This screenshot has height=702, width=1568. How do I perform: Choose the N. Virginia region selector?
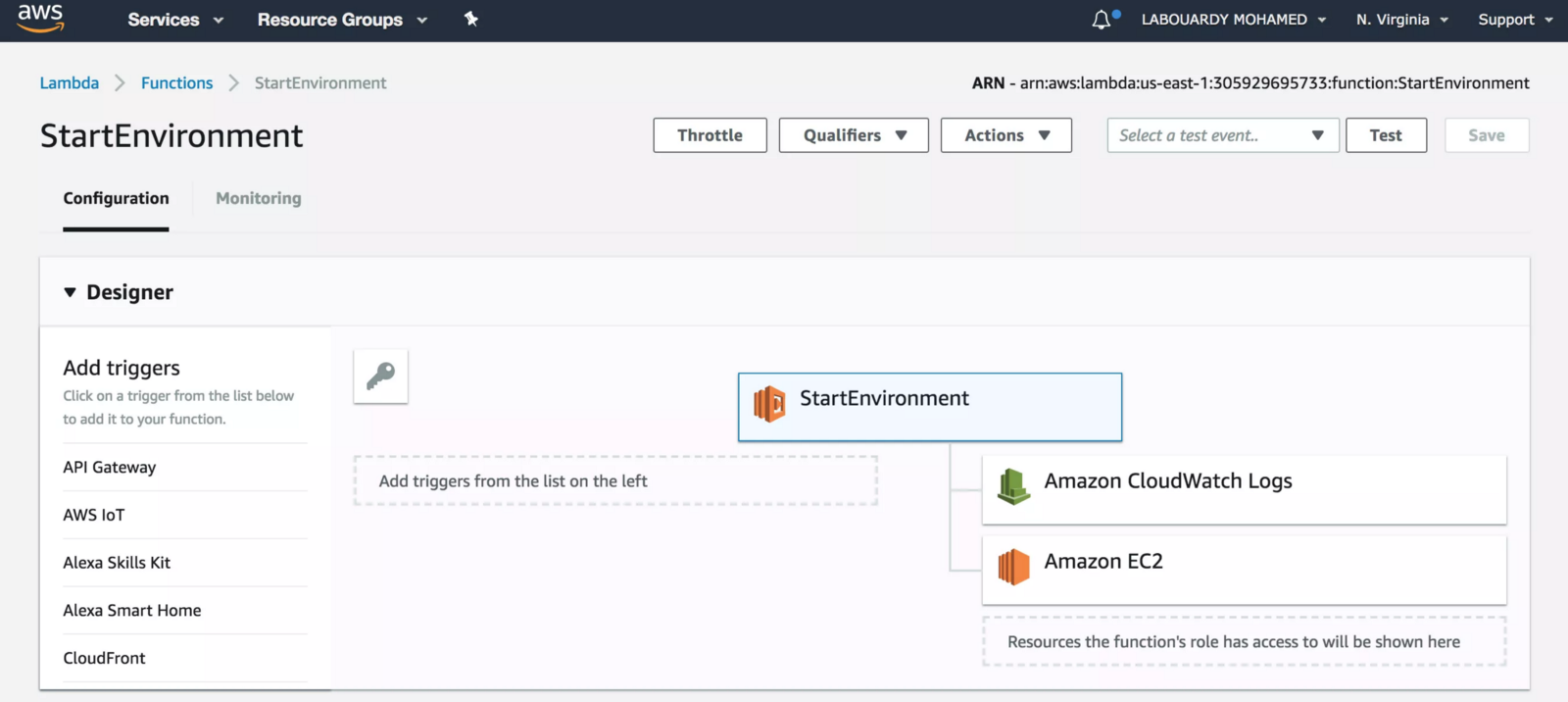pyautogui.click(x=1401, y=20)
